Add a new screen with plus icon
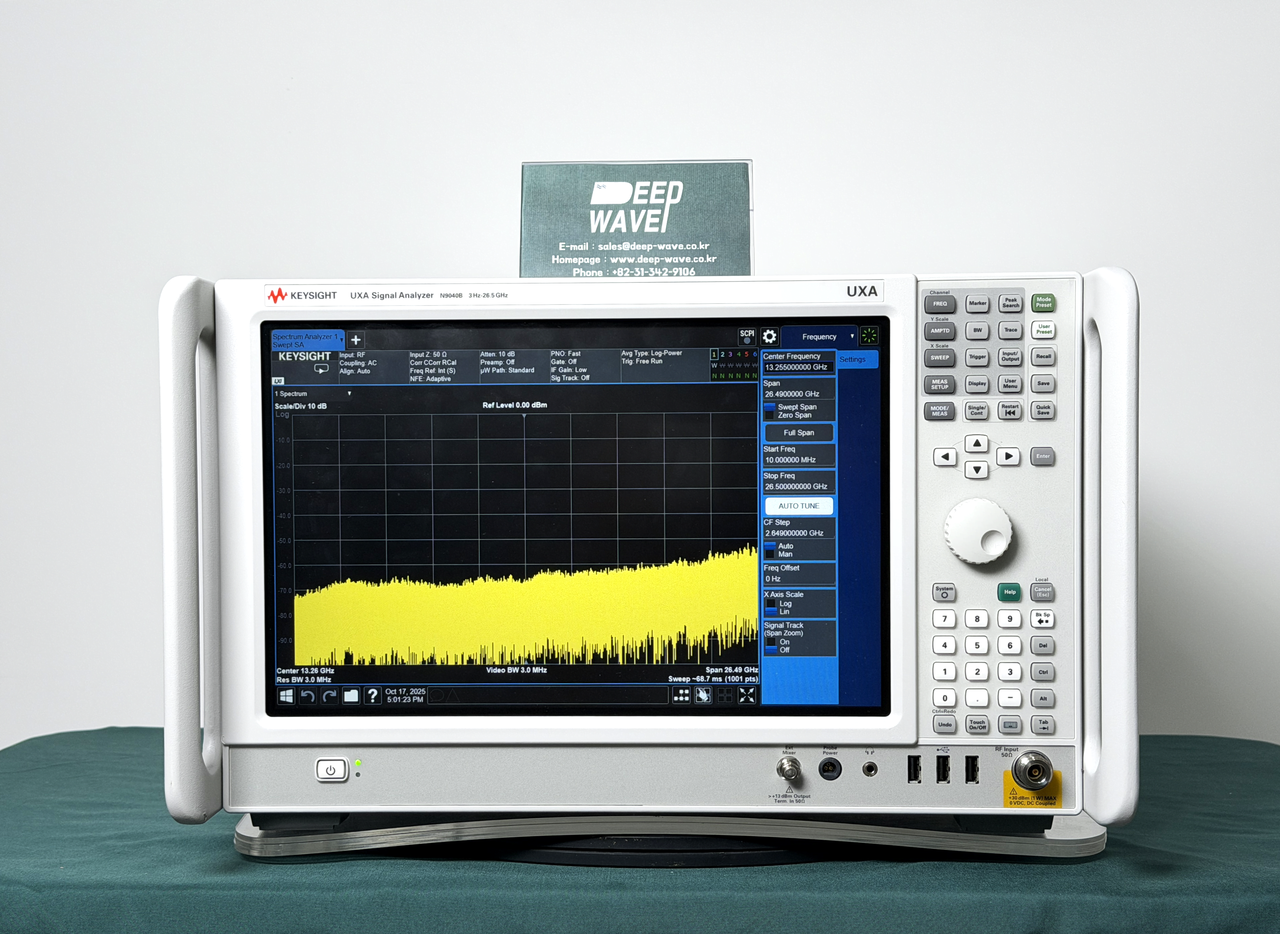The image size is (1280, 934). coord(356,340)
